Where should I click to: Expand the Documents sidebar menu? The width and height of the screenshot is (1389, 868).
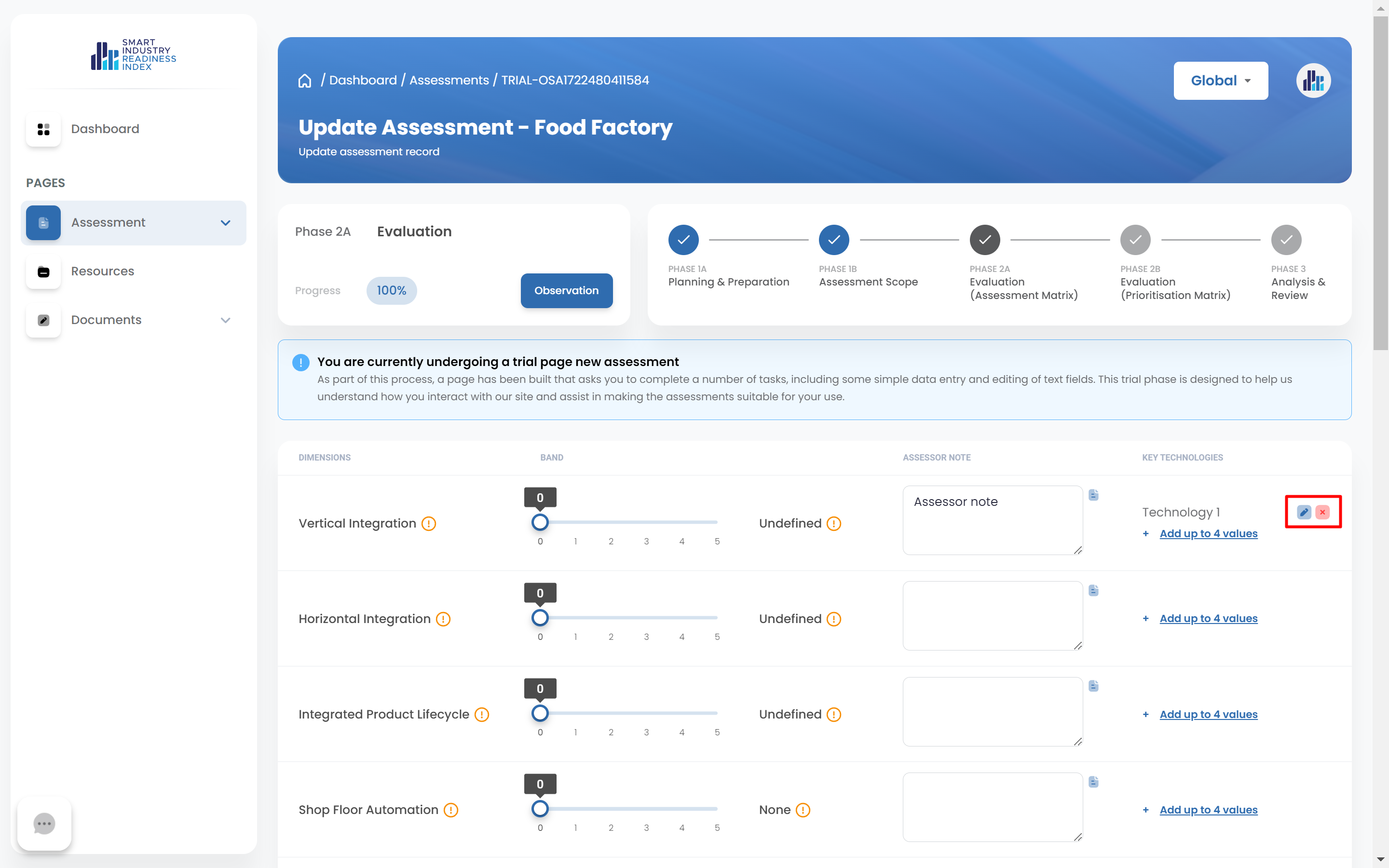click(x=226, y=320)
